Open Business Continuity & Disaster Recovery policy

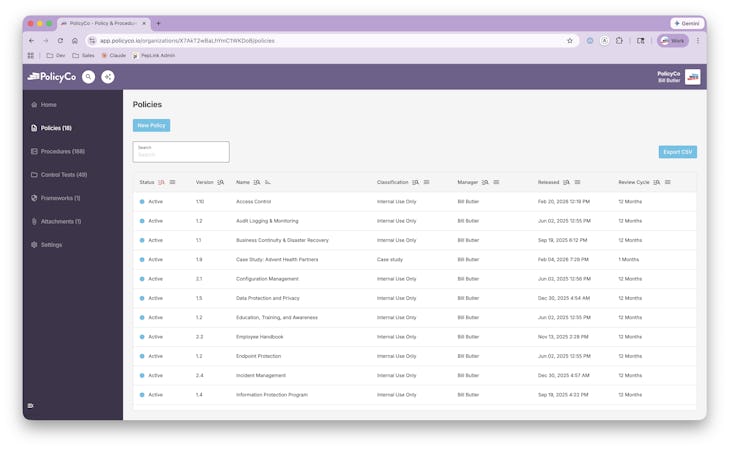pyautogui.click(x=282, y=240)
